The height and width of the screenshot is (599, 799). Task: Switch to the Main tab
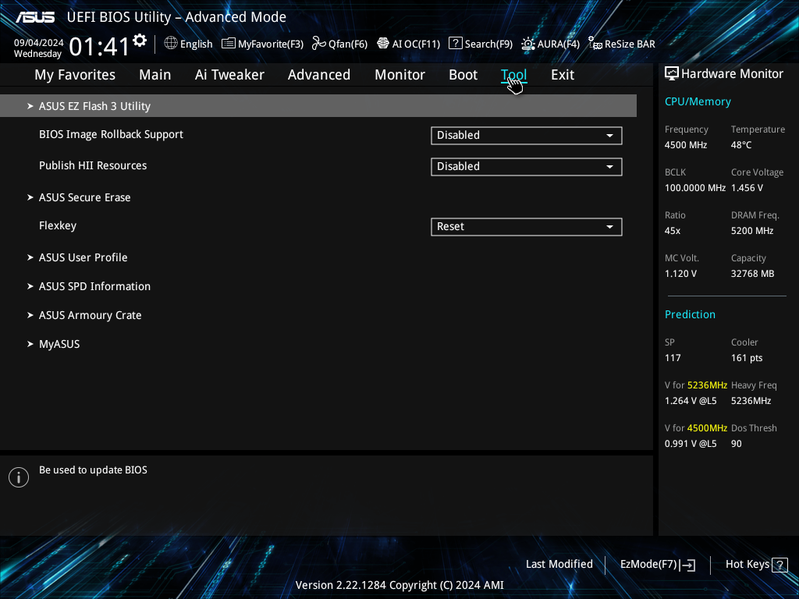click(155, 75)
